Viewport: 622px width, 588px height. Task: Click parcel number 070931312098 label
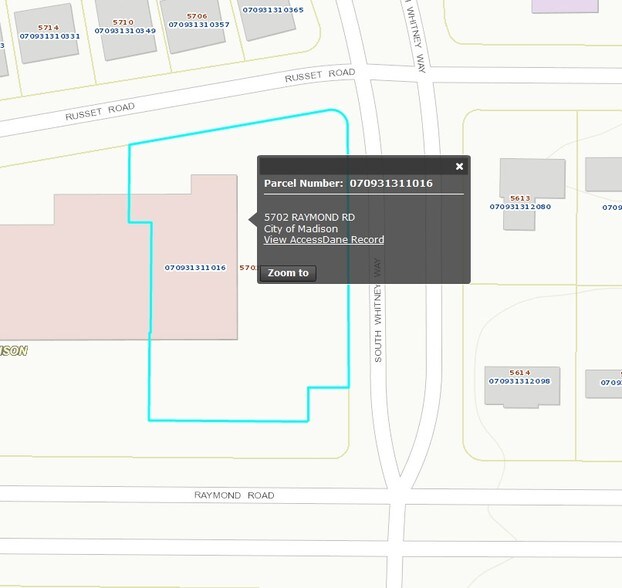click(x=519, y=381)
